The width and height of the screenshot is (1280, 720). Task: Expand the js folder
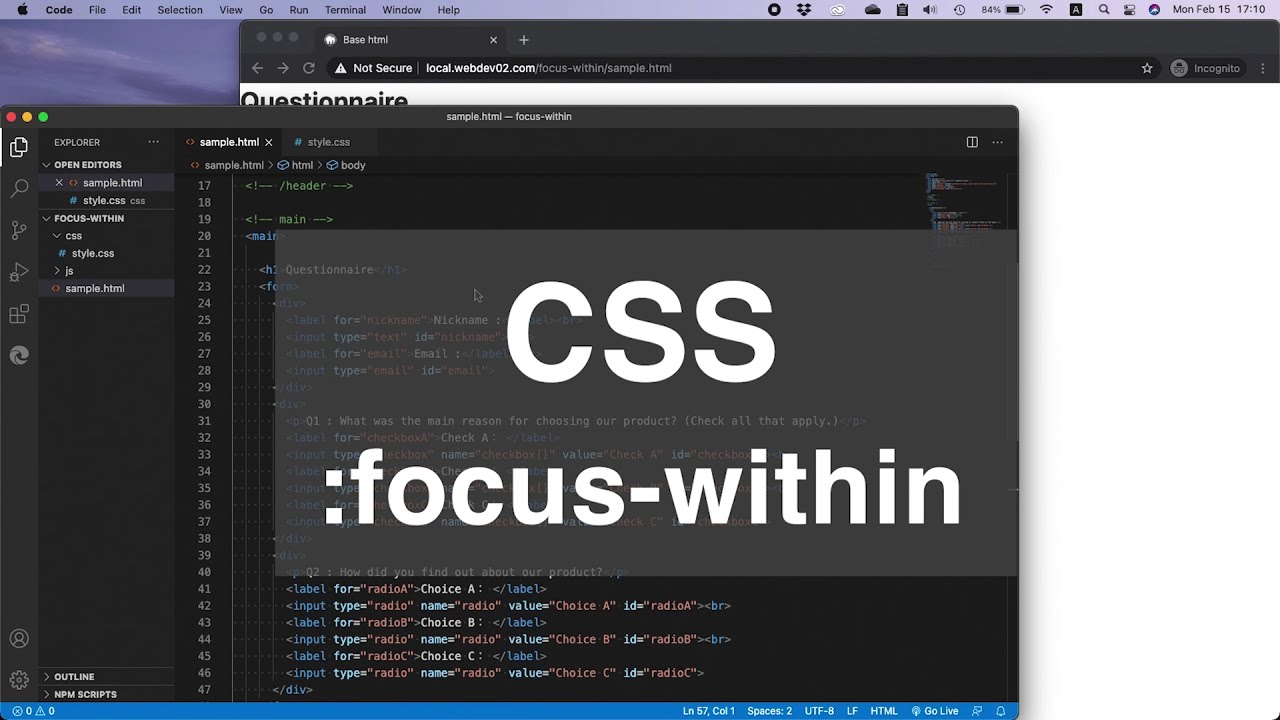click(x=69, y=271)
